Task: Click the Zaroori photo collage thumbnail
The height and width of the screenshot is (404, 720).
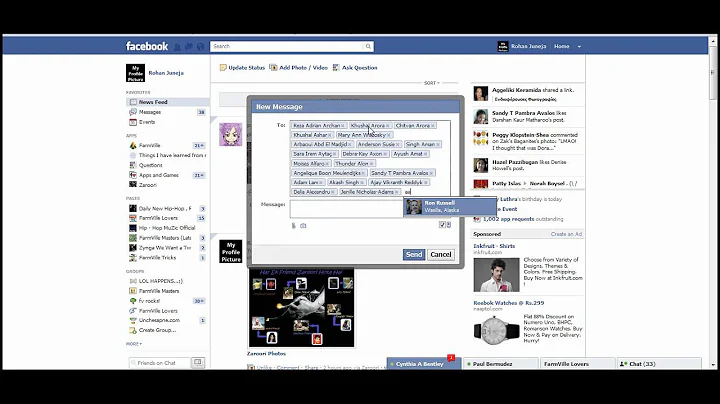Action: (302, 308)
